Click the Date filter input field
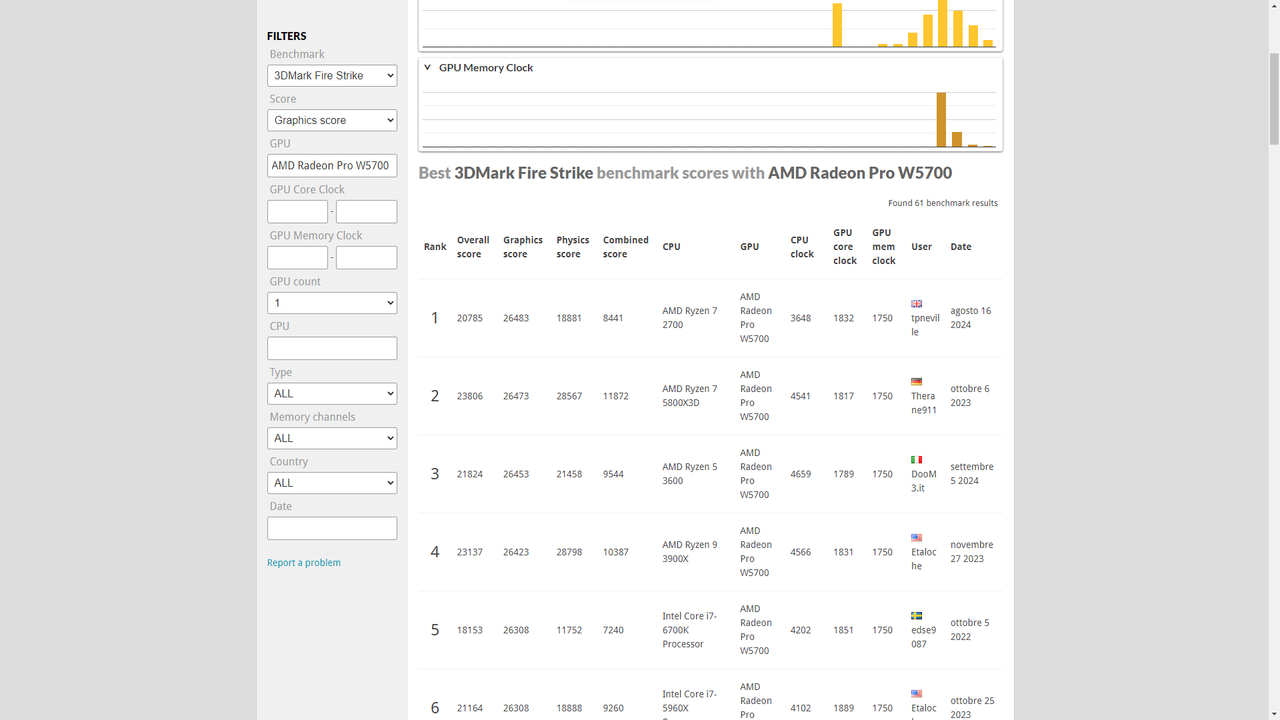This screenshot has height=720, width=1280. [332, 528]
